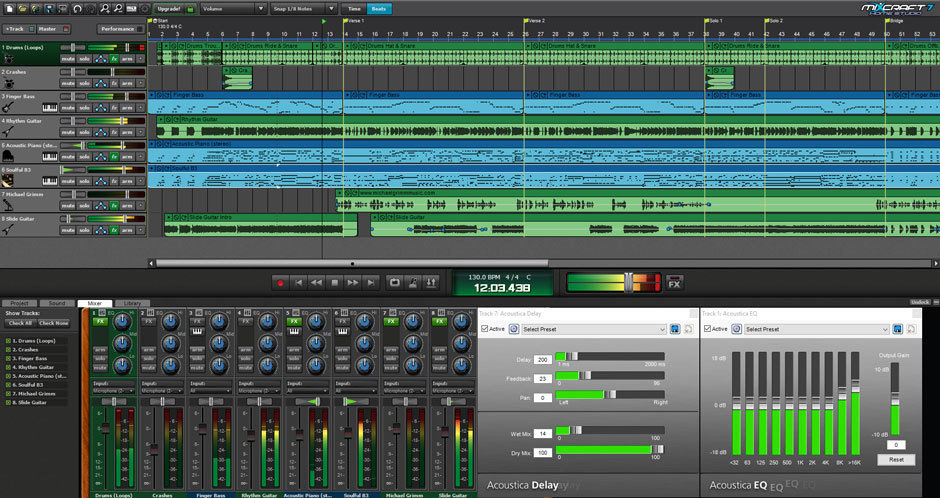
Task: Click the undo arrow in top toolbar
Action: 77,9
